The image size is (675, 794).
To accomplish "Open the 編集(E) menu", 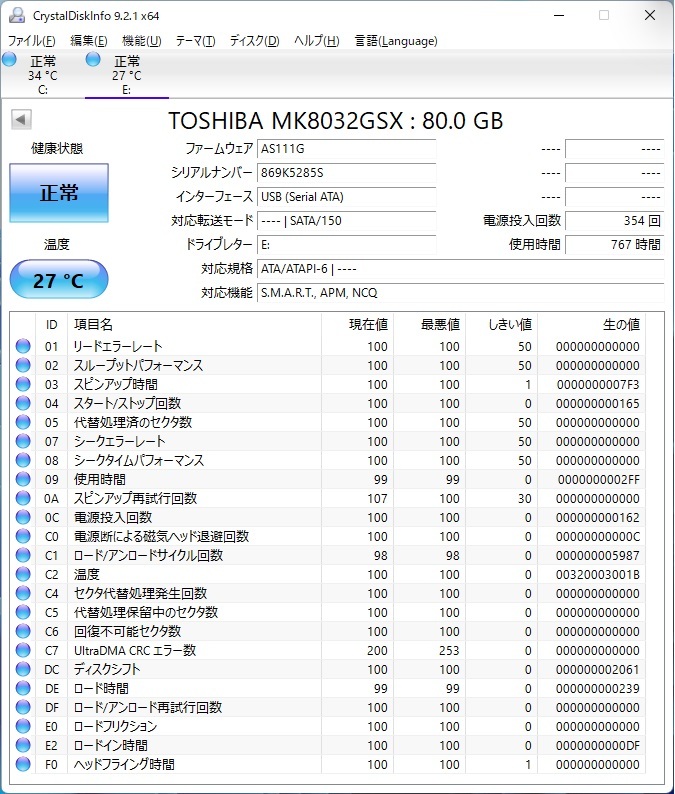I will tap(89, 41).
